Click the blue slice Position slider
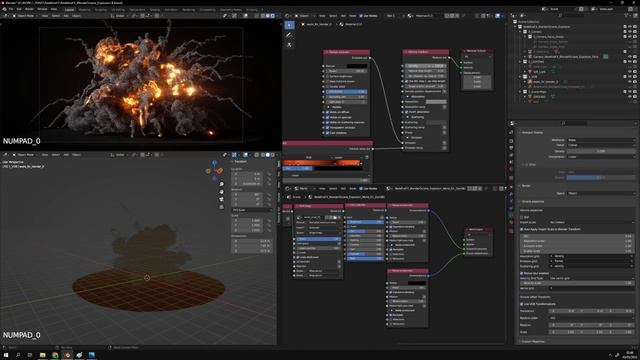The image size is (640, 360). (601, 178)
